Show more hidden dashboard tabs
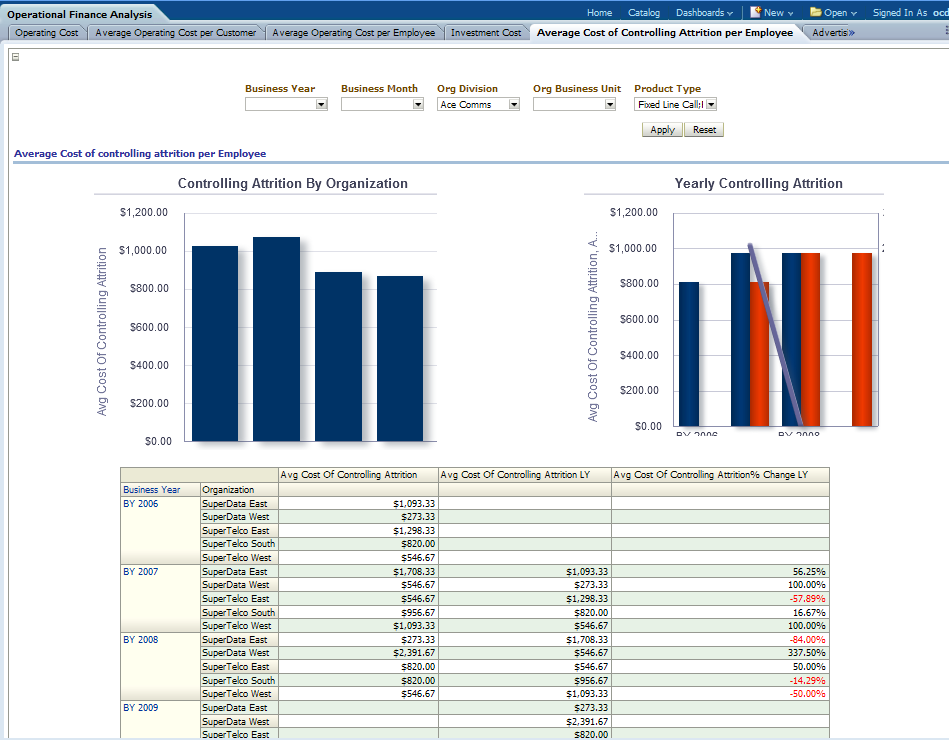The image size is (949, 740). pyautogui.click(x=852, y=33)
